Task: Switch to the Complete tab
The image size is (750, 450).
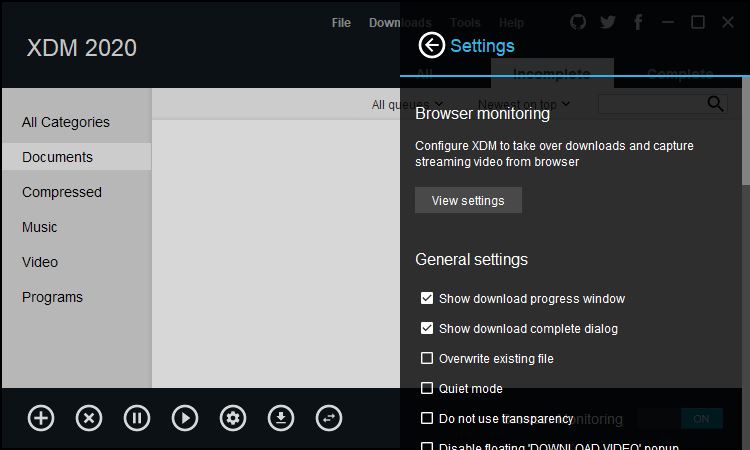Action: click(x=680, y=73)
